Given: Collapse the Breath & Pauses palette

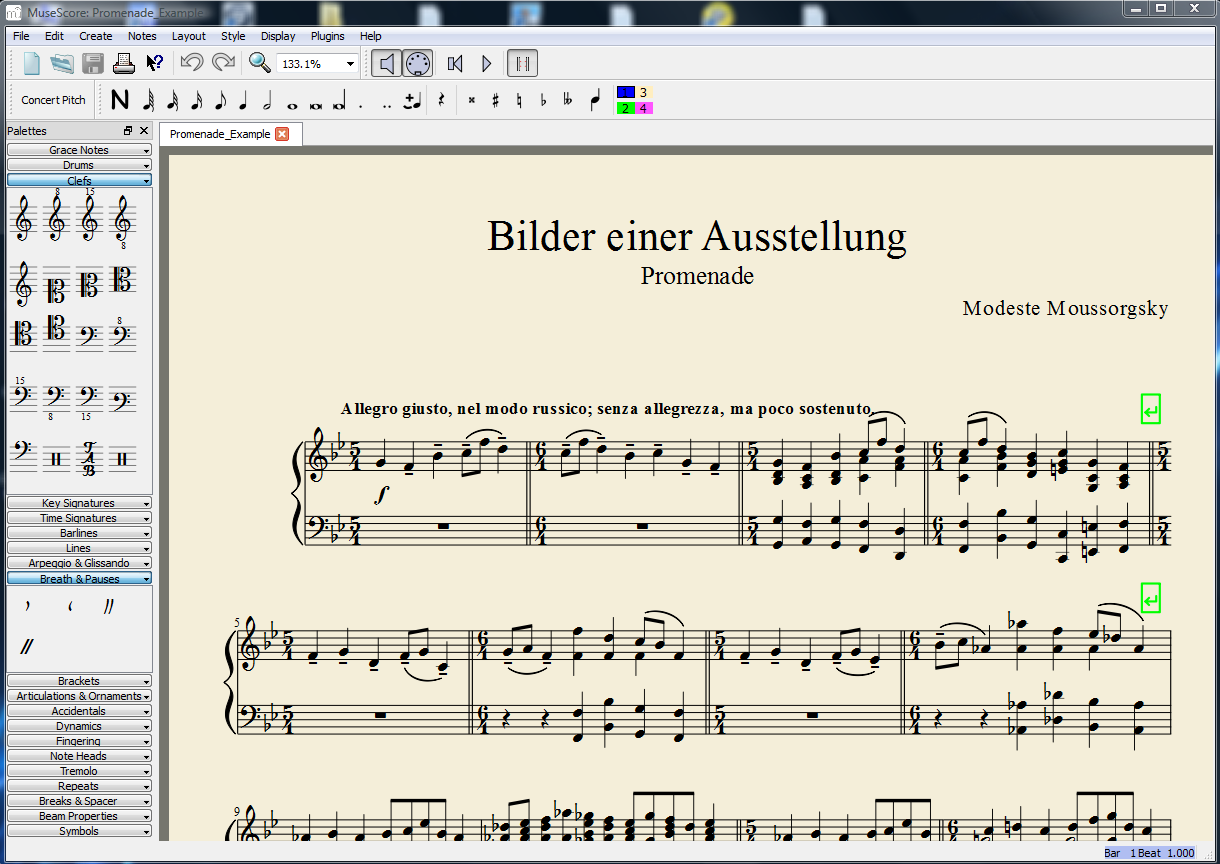Looking at the screenshot, I should (79, 579).
